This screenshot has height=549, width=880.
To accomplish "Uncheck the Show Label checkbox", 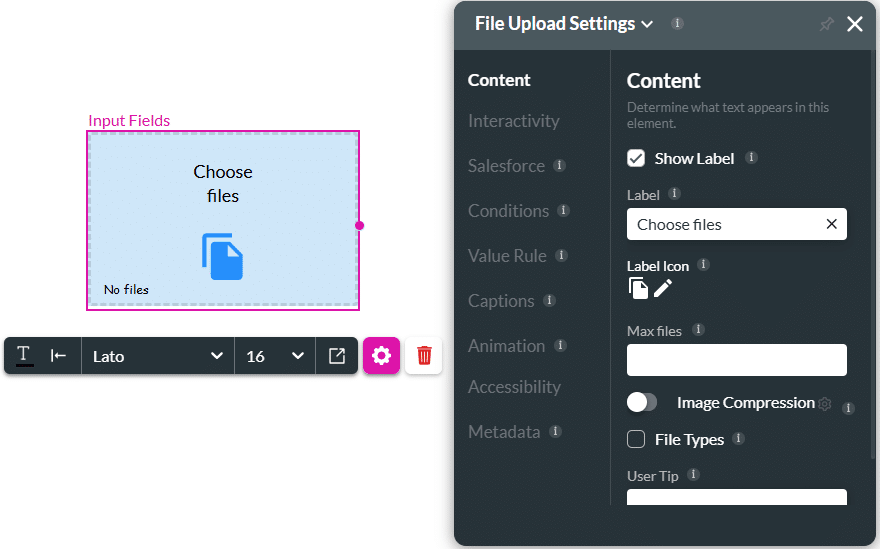I will coord(636,158).
